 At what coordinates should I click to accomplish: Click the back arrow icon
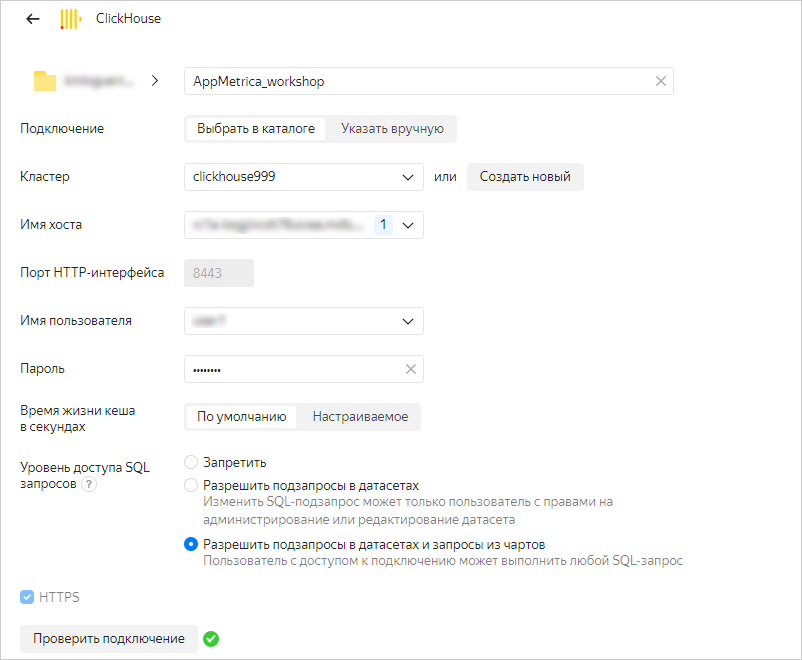coord(33,19)
